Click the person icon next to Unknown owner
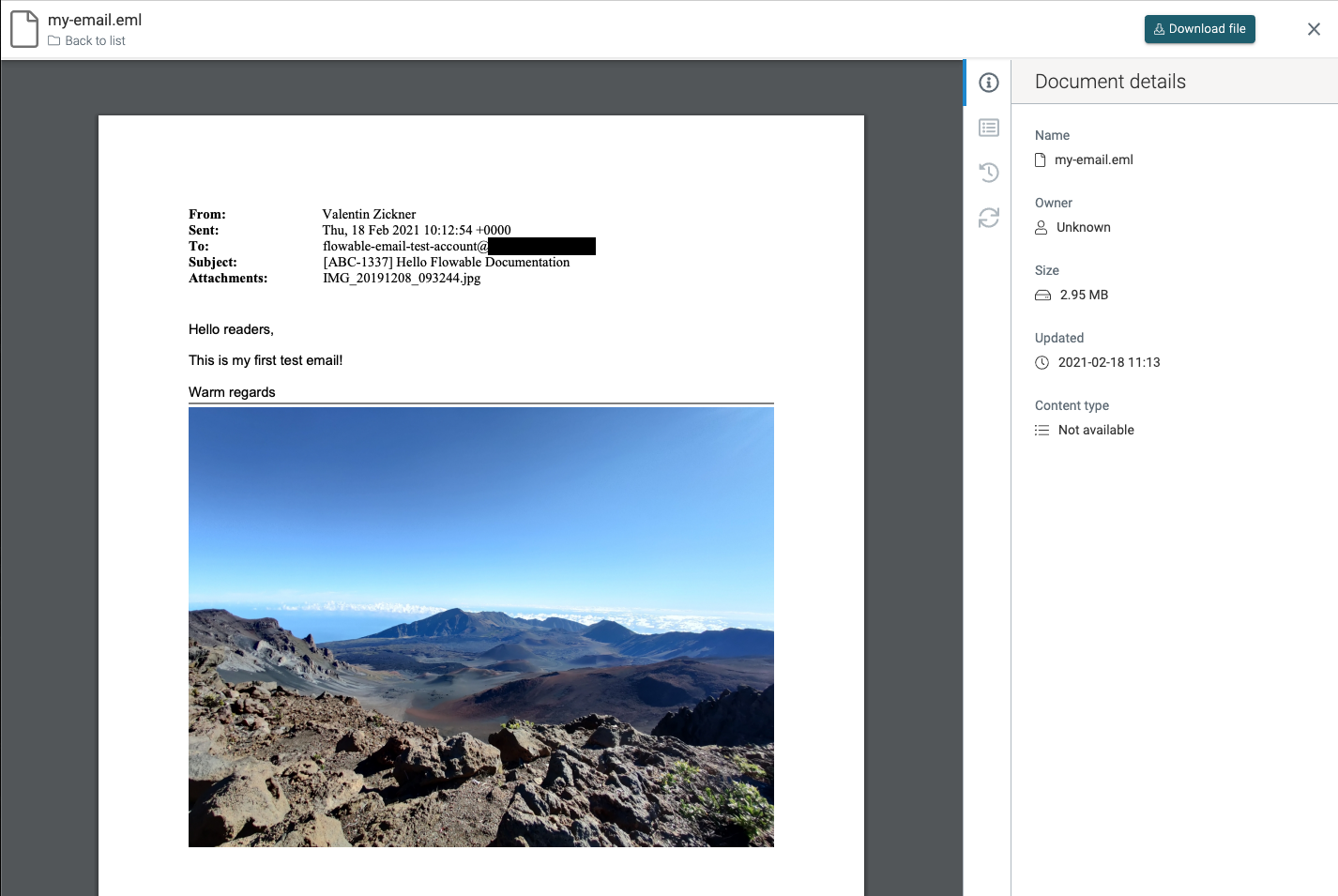This screenshot has width=1338, height=896. click(x=1041, y=227)
